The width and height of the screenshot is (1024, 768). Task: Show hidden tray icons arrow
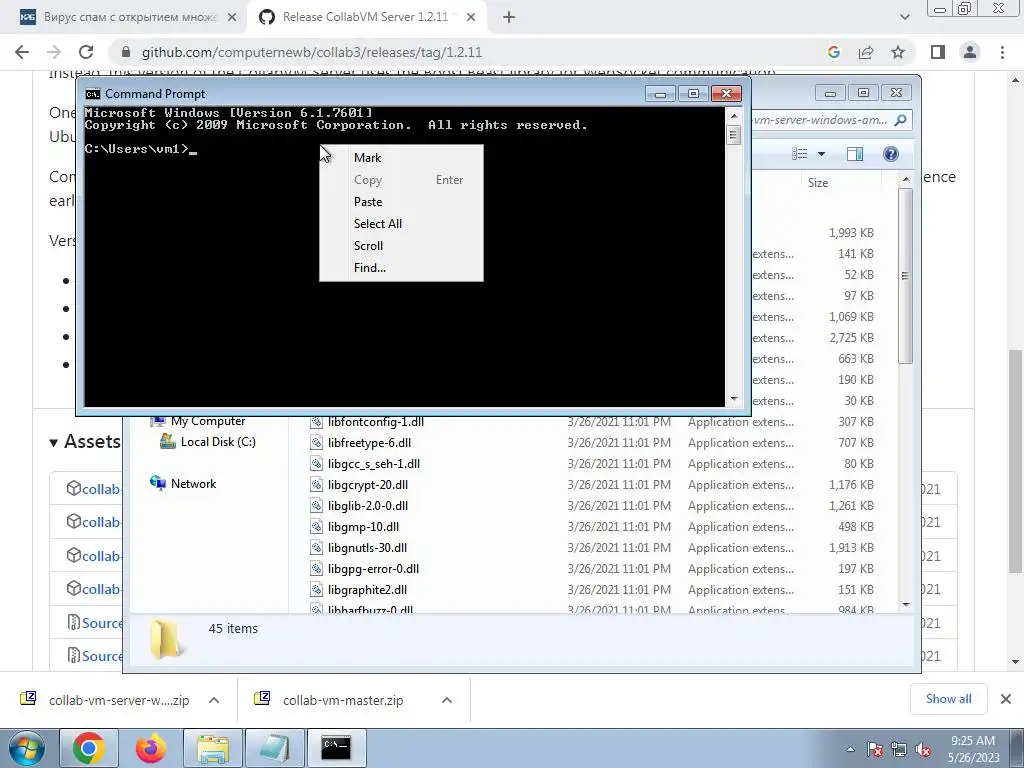tap(850, 750)
